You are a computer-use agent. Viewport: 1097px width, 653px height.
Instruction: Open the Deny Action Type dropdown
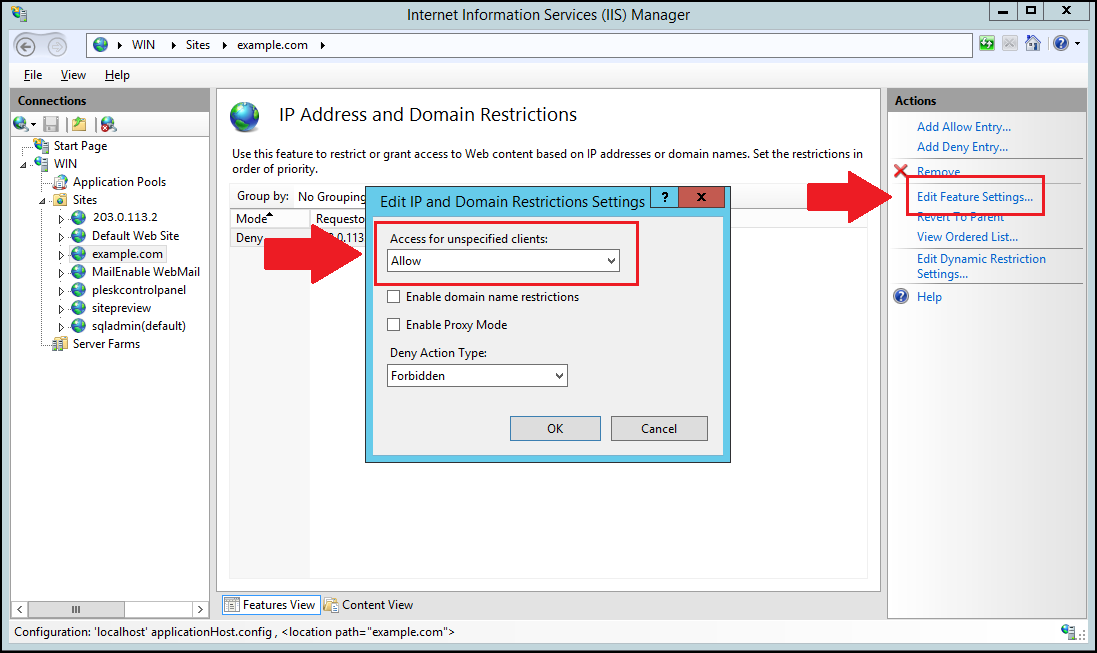[477, 376]
